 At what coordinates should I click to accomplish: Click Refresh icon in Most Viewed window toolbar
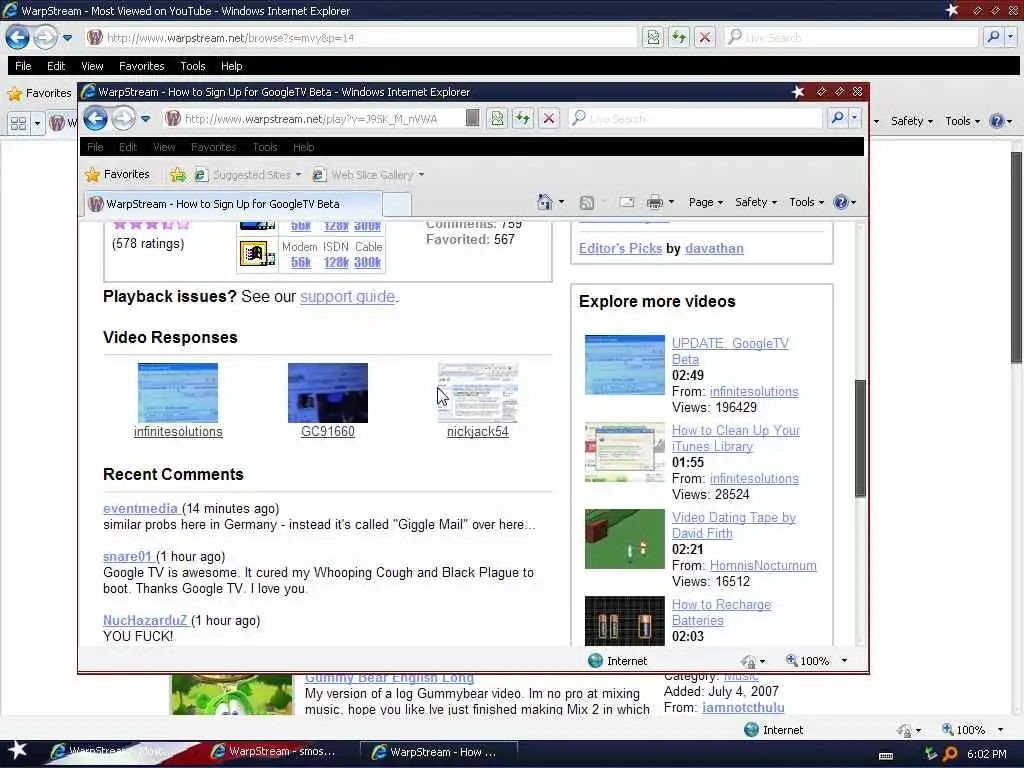pyautogui.click(x=679, y=37)
